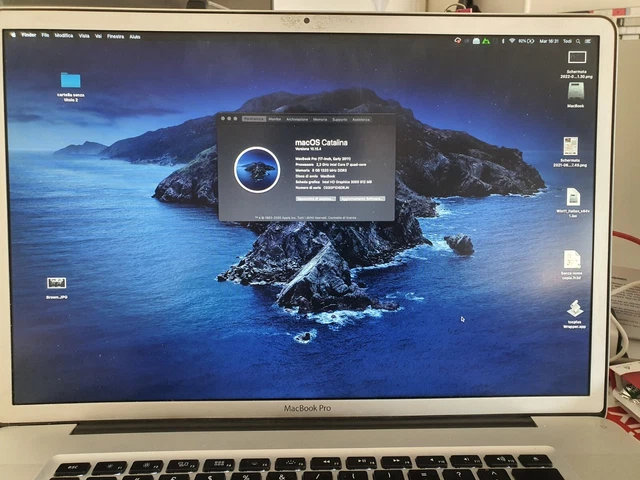Click the green menu bar status icon
The height and width of the screenshot is (480, 640).
pos(486,41)
